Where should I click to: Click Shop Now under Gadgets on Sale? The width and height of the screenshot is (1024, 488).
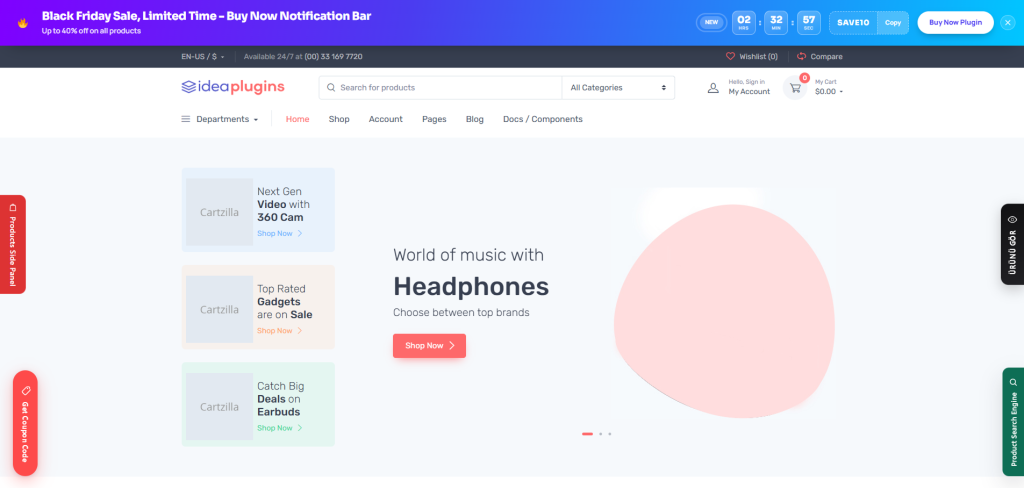tap(275, 331)
